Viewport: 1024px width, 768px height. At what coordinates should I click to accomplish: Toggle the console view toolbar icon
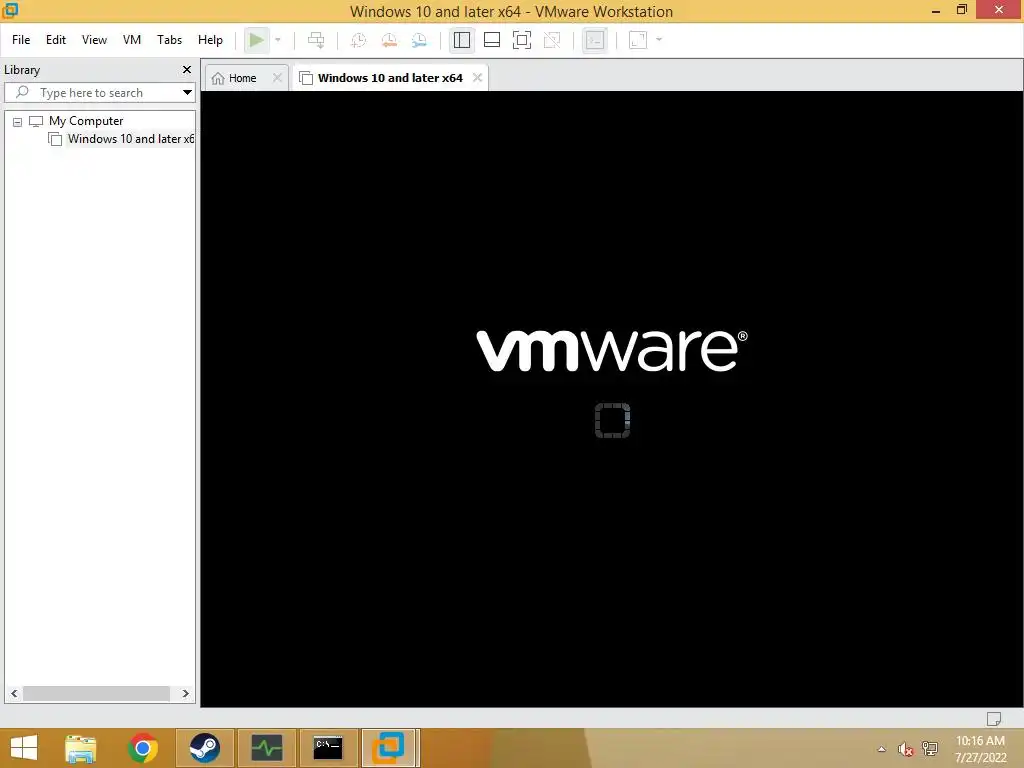click(x=594, y=40)
